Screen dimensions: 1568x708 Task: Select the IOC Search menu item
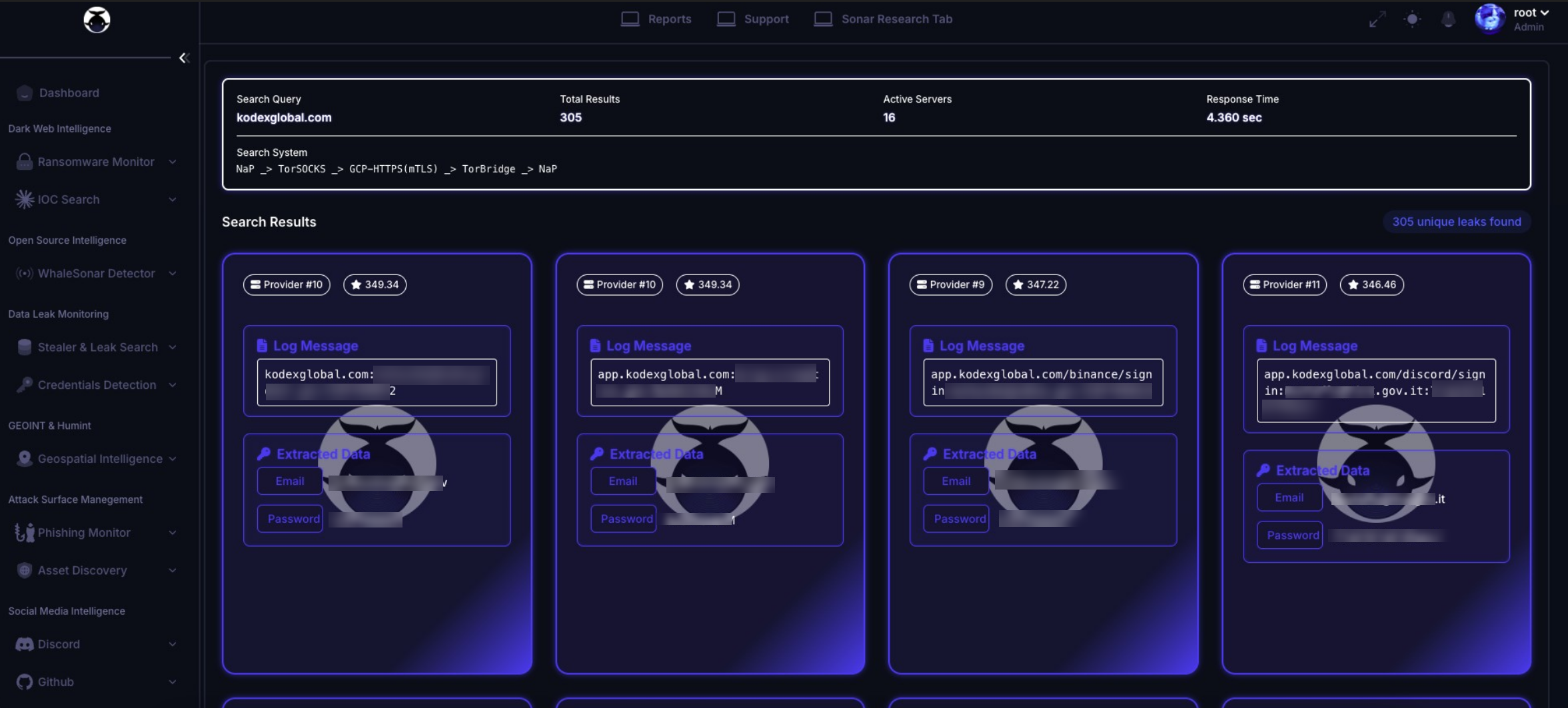coord(96,199)
